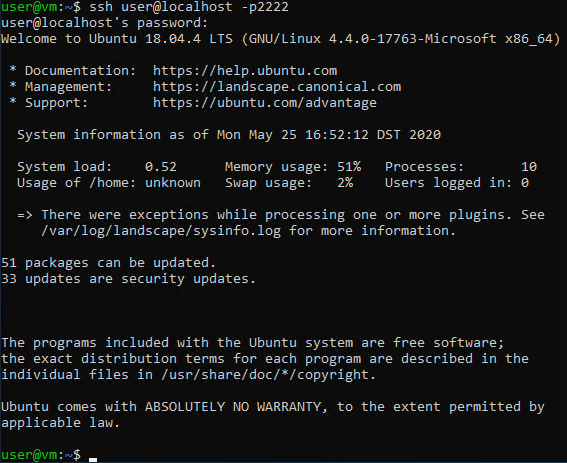
Task: Click the bottom user@vm prompt text
Action: 41,455
